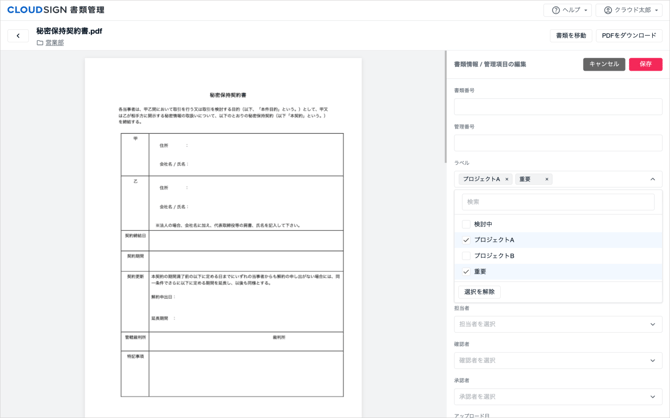Click the 選択を解除 button

(479, 292)
